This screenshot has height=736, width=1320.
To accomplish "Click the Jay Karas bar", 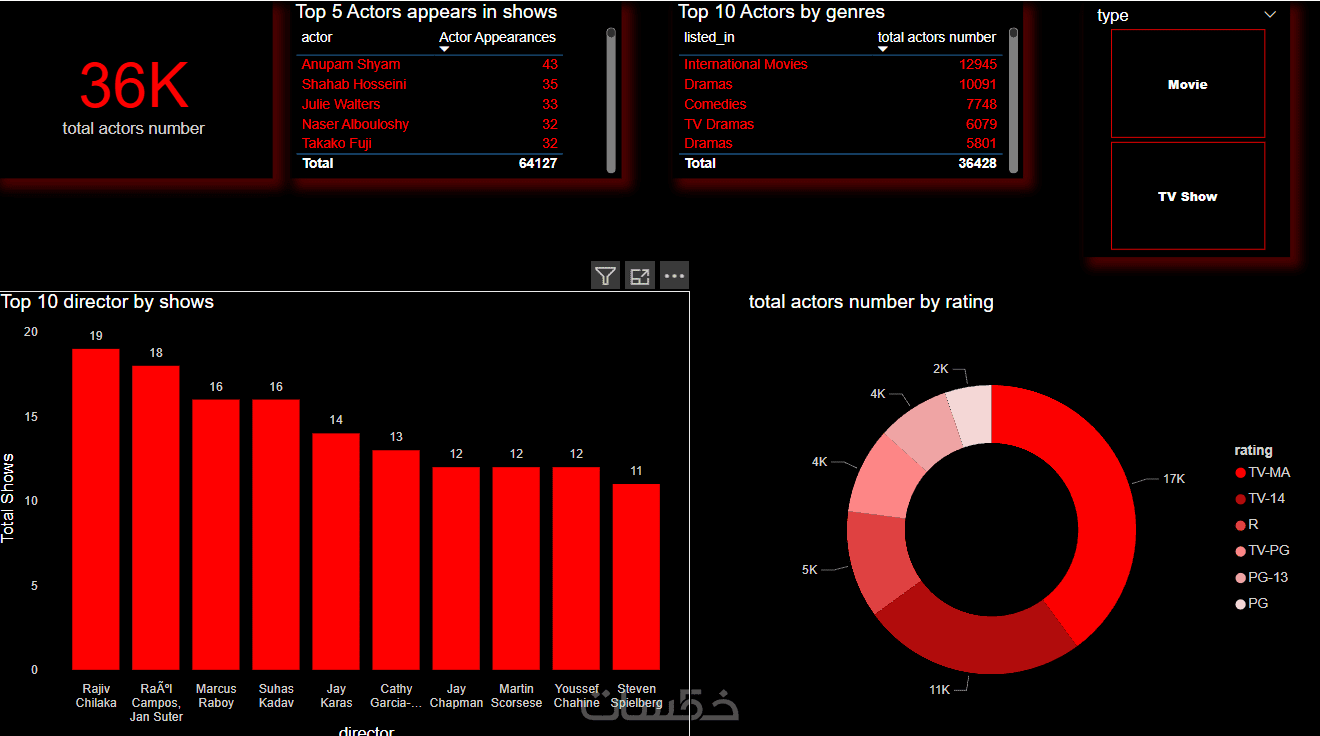I will tap(336, 552).
